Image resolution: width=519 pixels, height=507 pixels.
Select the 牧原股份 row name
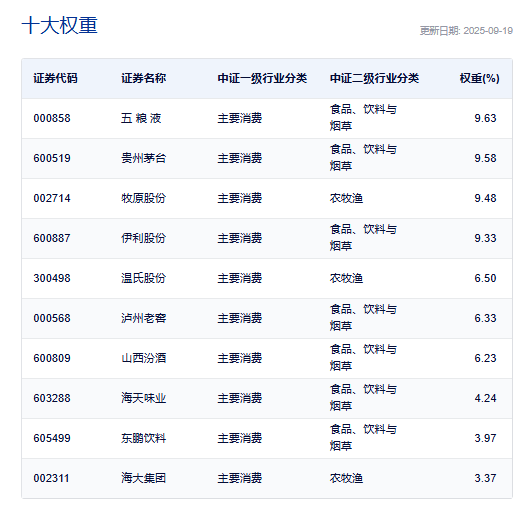[x=143, y=198]
